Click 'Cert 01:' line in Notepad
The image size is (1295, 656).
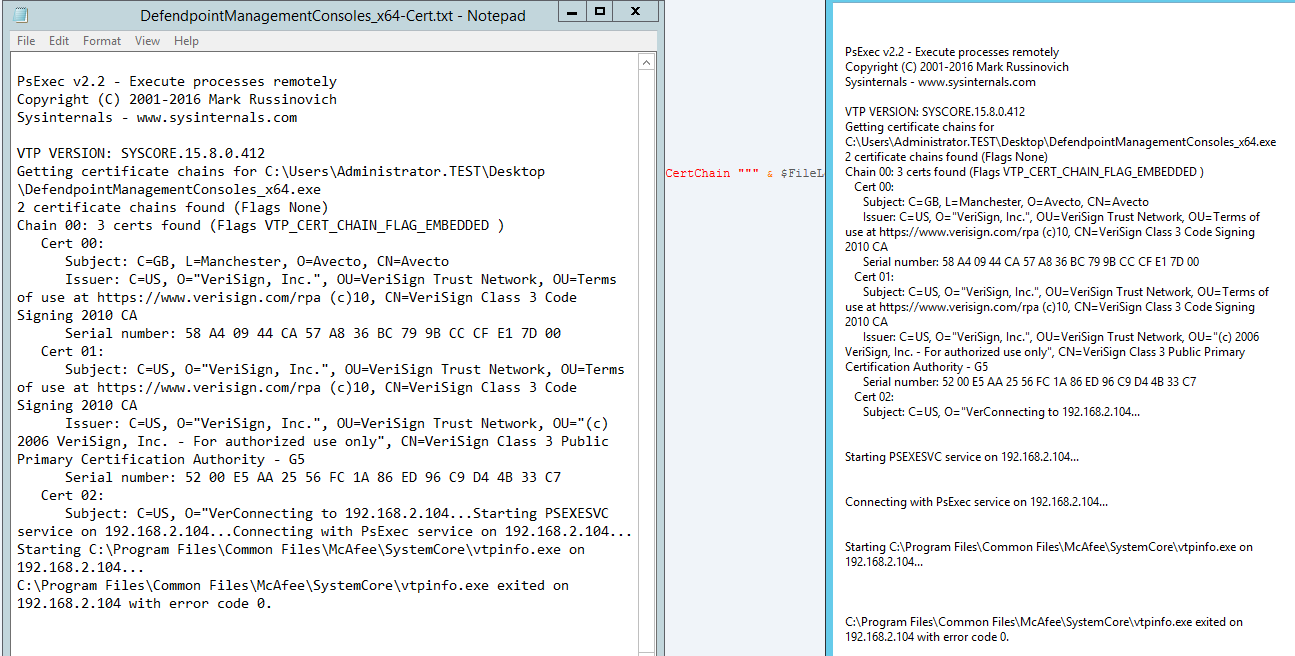pos(72,352)
